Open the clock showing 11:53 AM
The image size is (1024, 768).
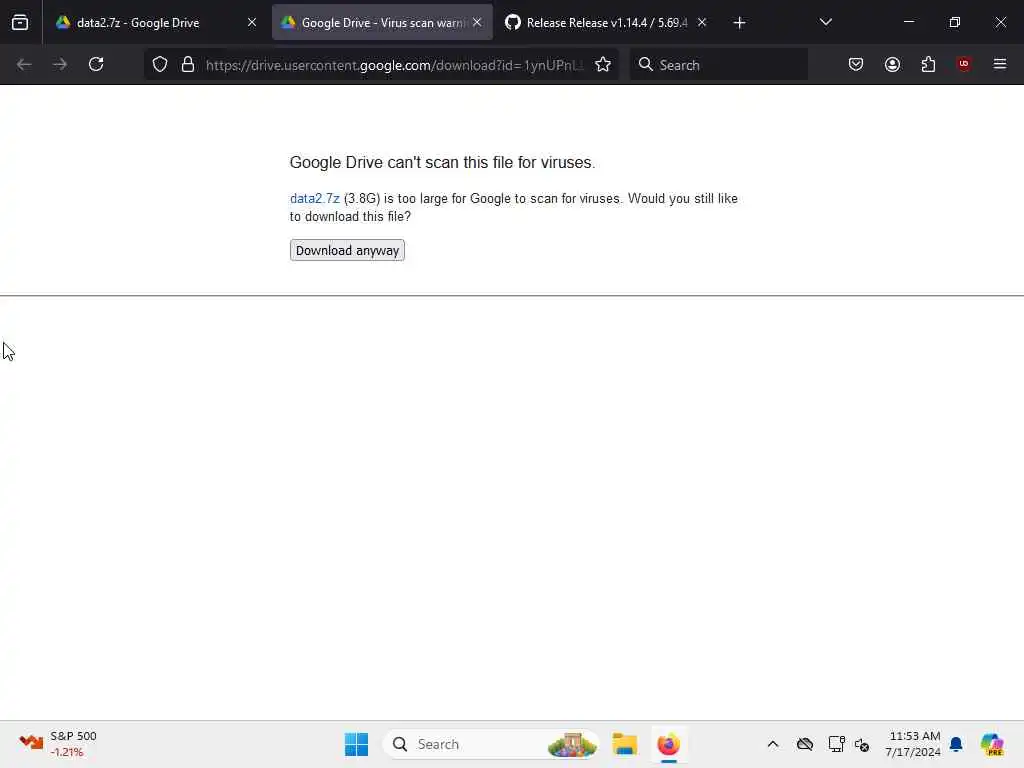point(913,744)
